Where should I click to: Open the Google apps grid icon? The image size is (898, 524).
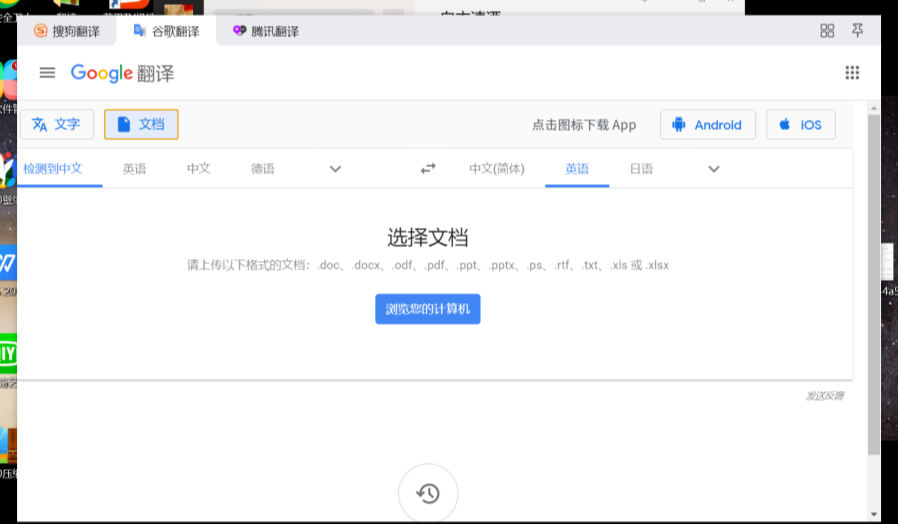(x=852, y=73)
